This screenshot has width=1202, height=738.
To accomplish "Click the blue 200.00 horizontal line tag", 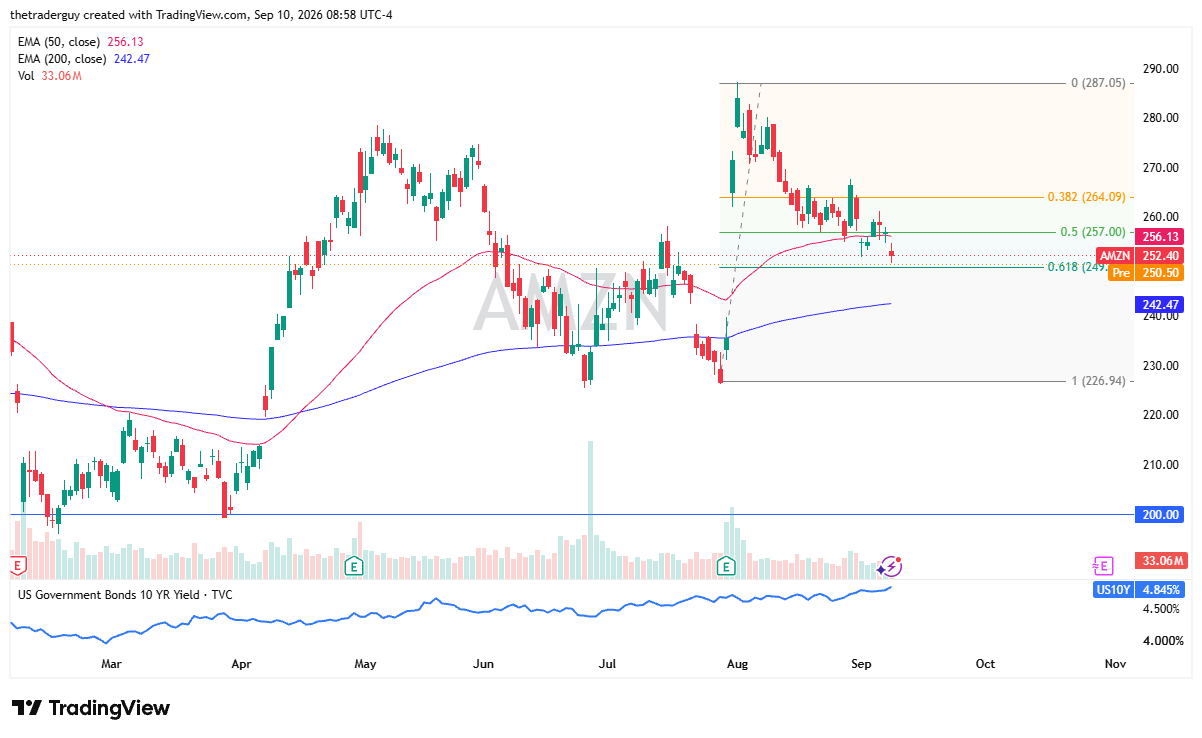I will point(1161,515).
